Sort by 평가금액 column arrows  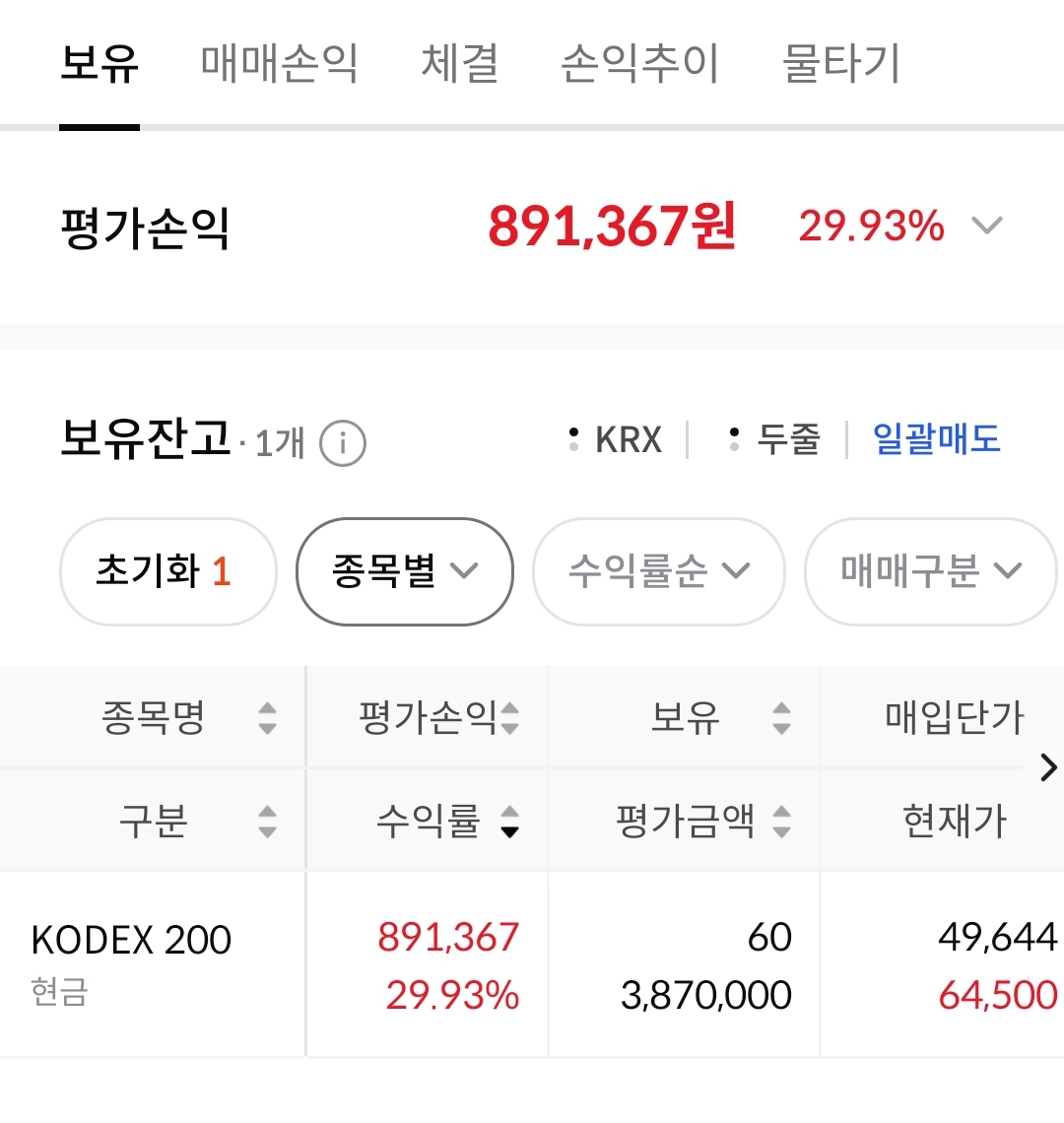pos(781,821)
